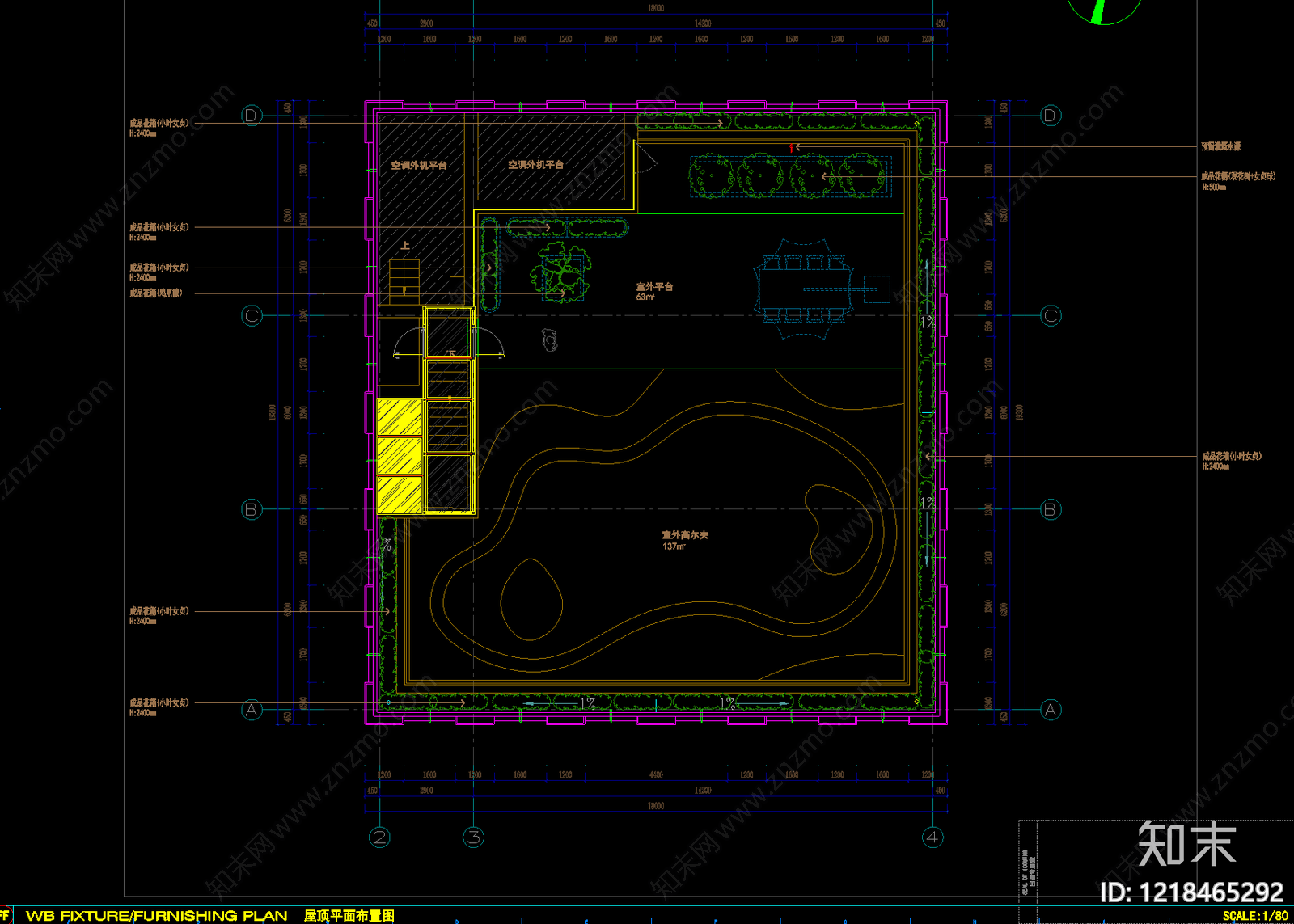Screen dimensions: 1294x924
Task: Click the 上 stair direction label
Action: pyautogui.click(x=405, y=246)
